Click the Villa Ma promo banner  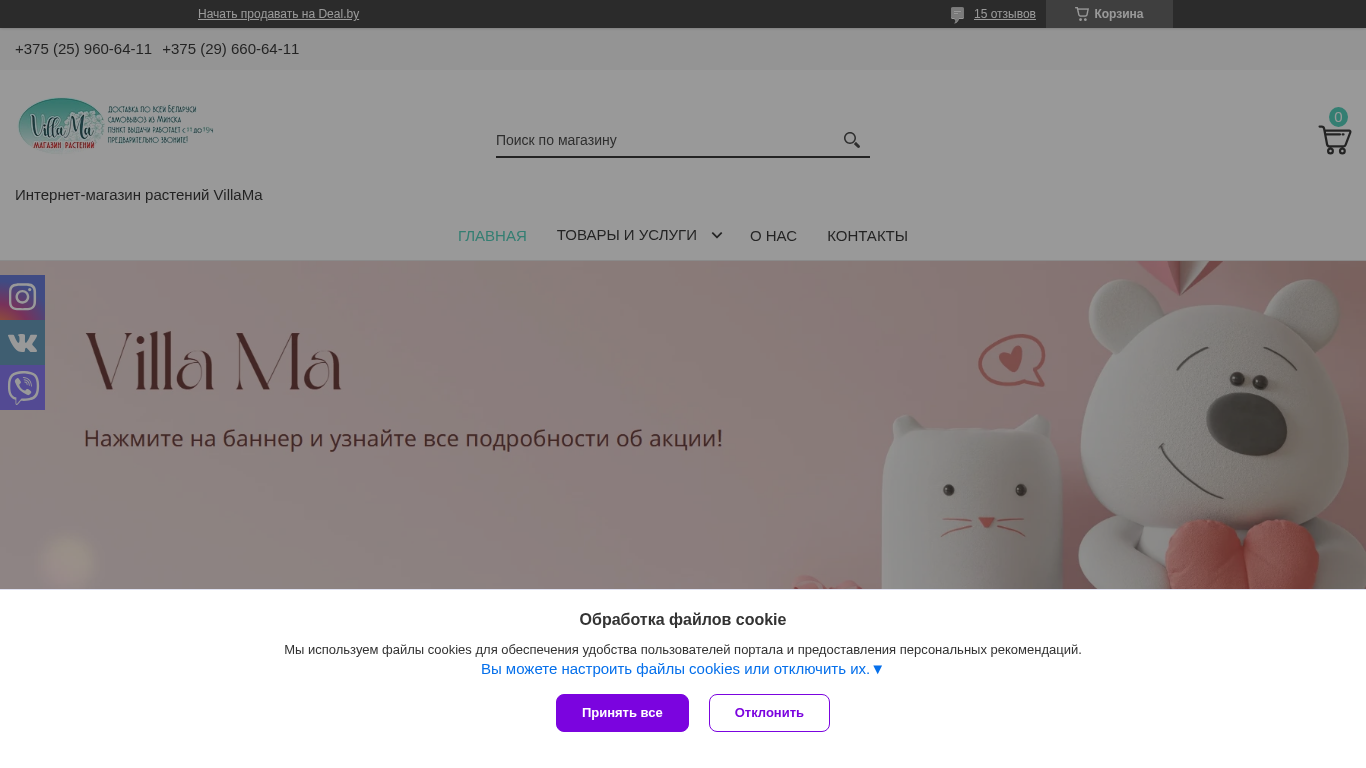[x=683, y=425]
